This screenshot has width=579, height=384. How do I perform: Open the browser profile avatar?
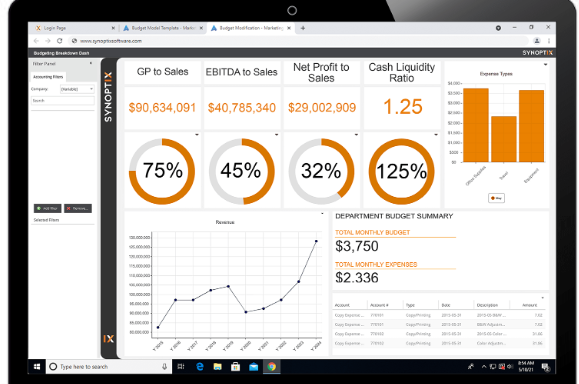[x=537, y=41]
